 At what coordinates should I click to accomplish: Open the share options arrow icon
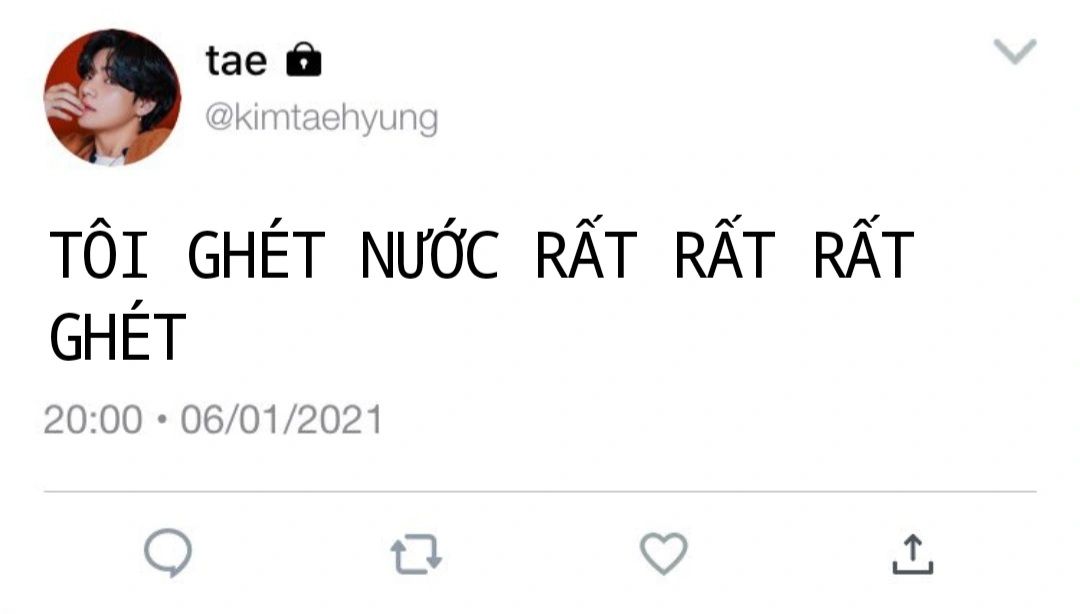click(913, 554)
